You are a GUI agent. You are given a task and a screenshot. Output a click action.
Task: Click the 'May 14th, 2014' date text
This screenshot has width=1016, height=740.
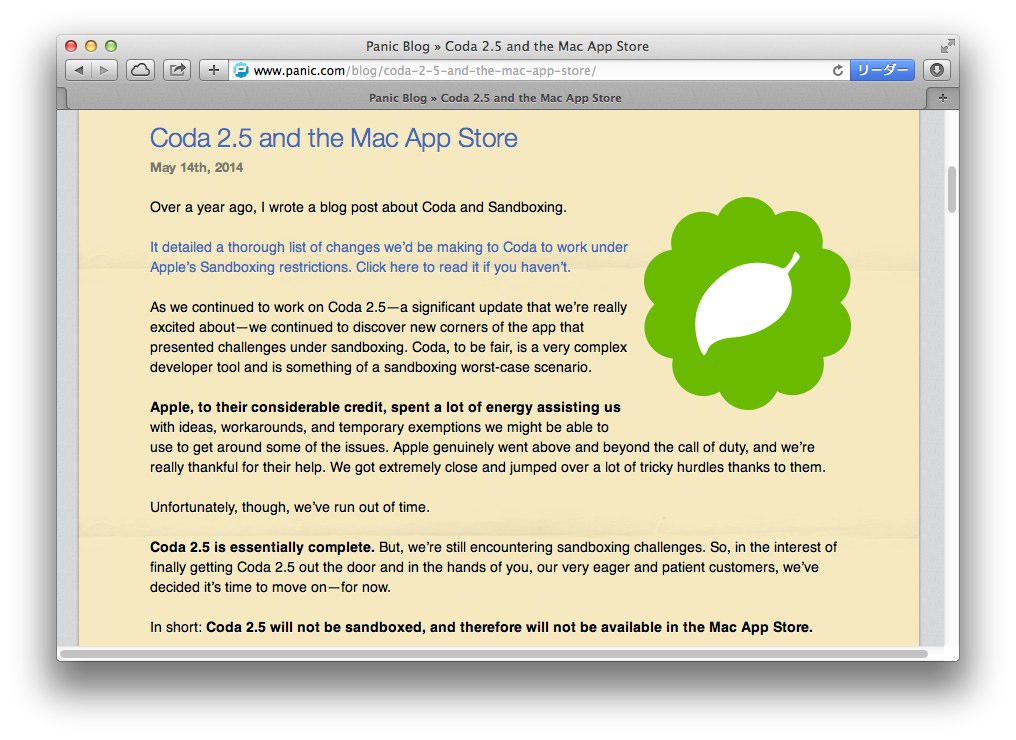tap(196, 167)
